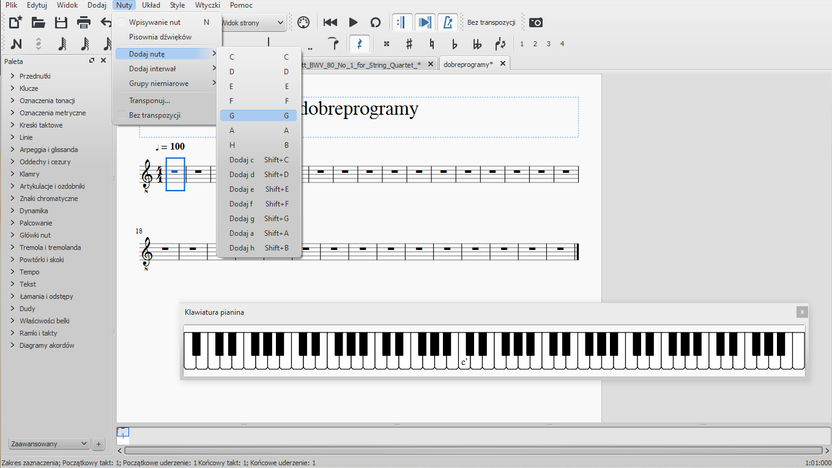
Task: Expand the Diagramy akordów palette
Action: [12, 345]
